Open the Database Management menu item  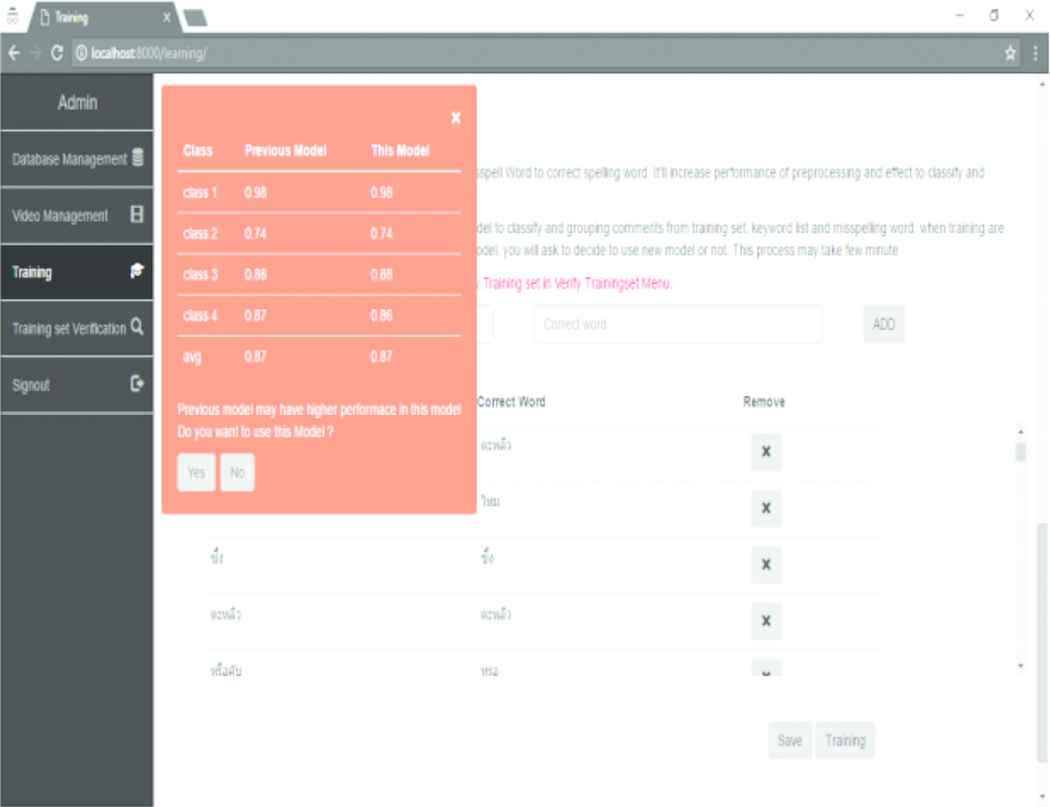[x=70, y=160]
